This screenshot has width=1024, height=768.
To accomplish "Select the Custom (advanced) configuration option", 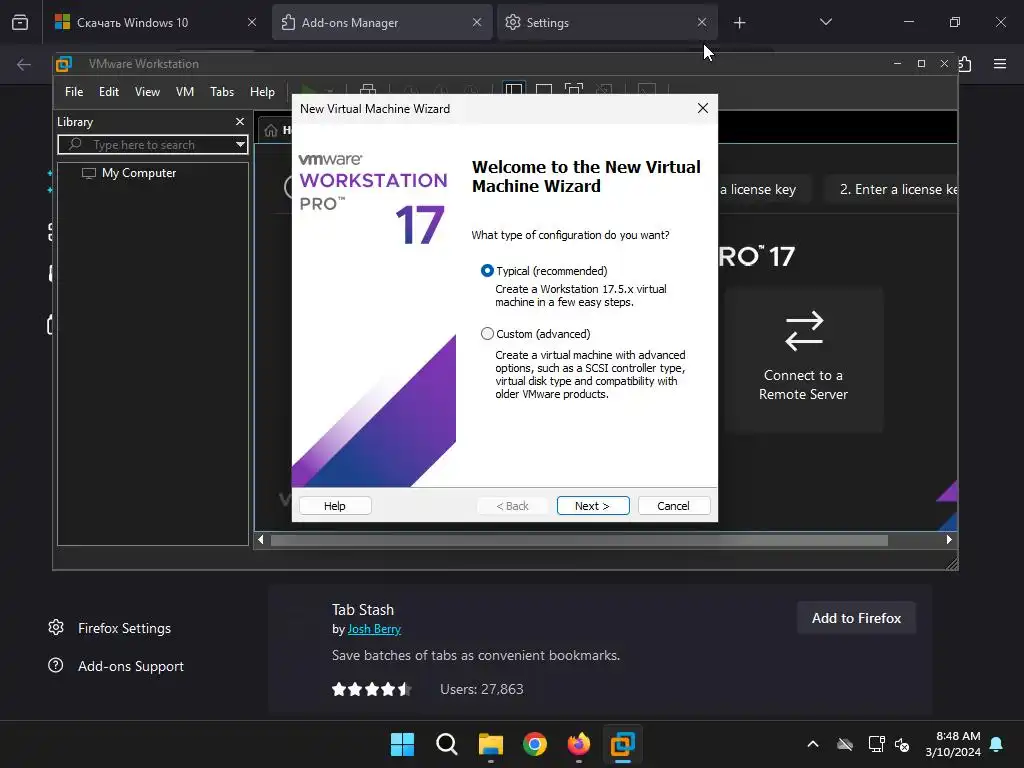I will pyautogui.click(x=487, y=334).
